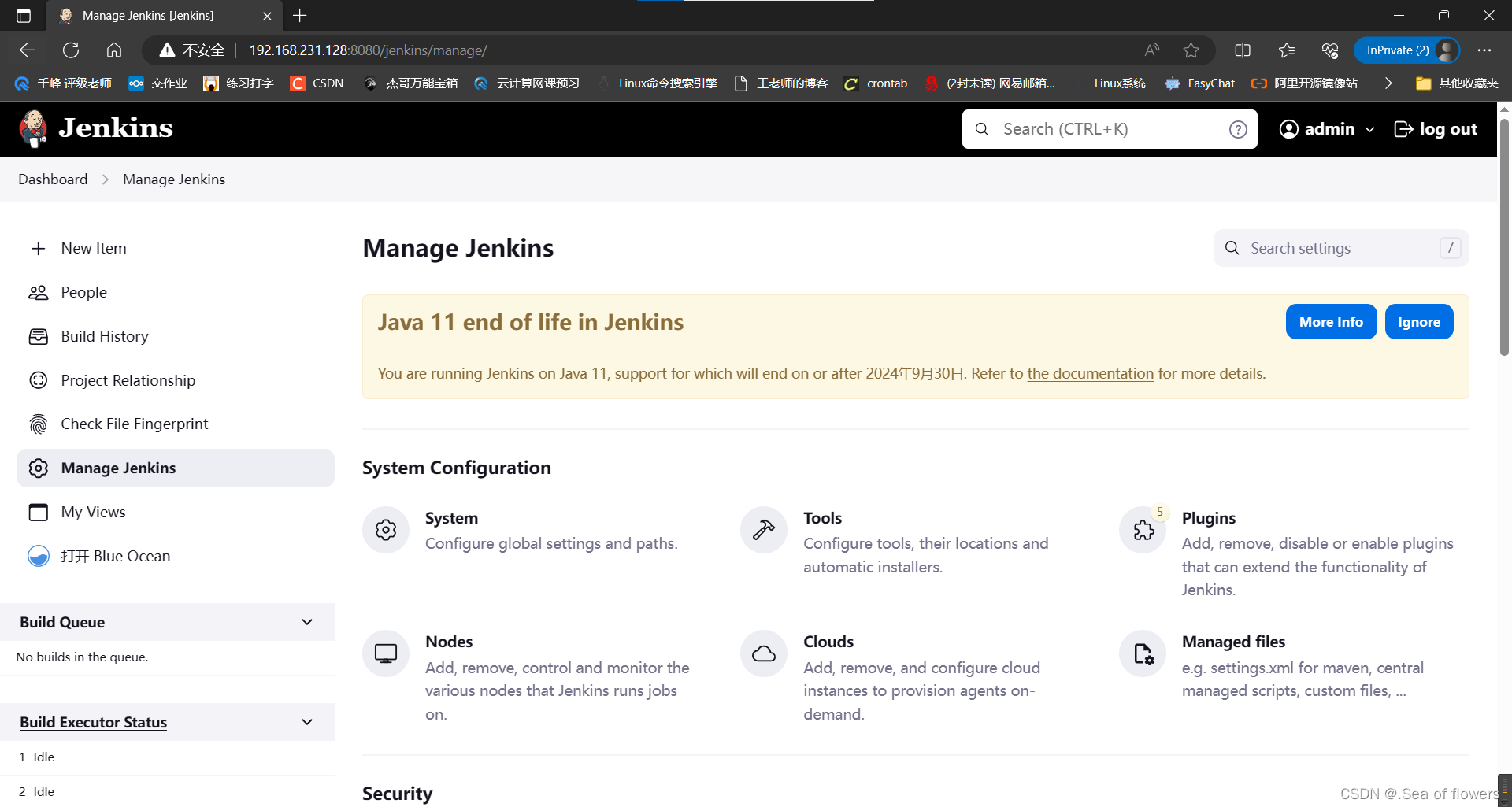
Task: Click the My Views window icon
Action: pyautogui.click(x=38, y=512)
